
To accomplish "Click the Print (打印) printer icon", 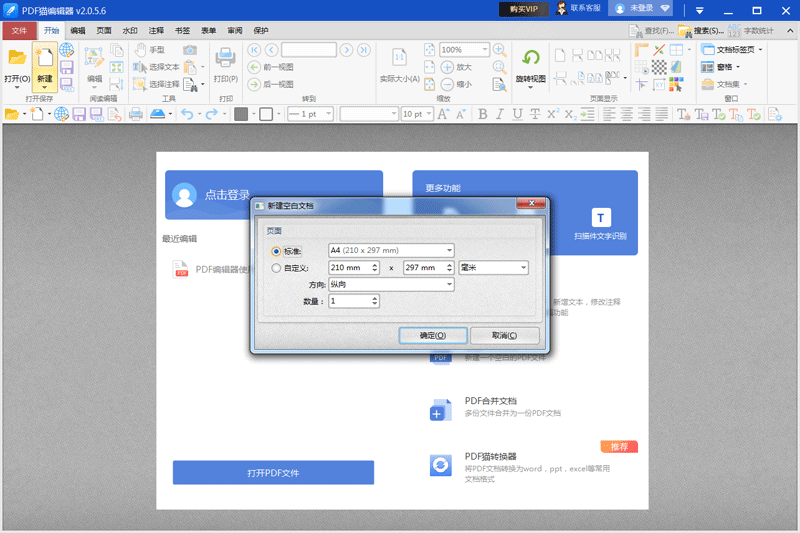I will click(x=226, y=57).
